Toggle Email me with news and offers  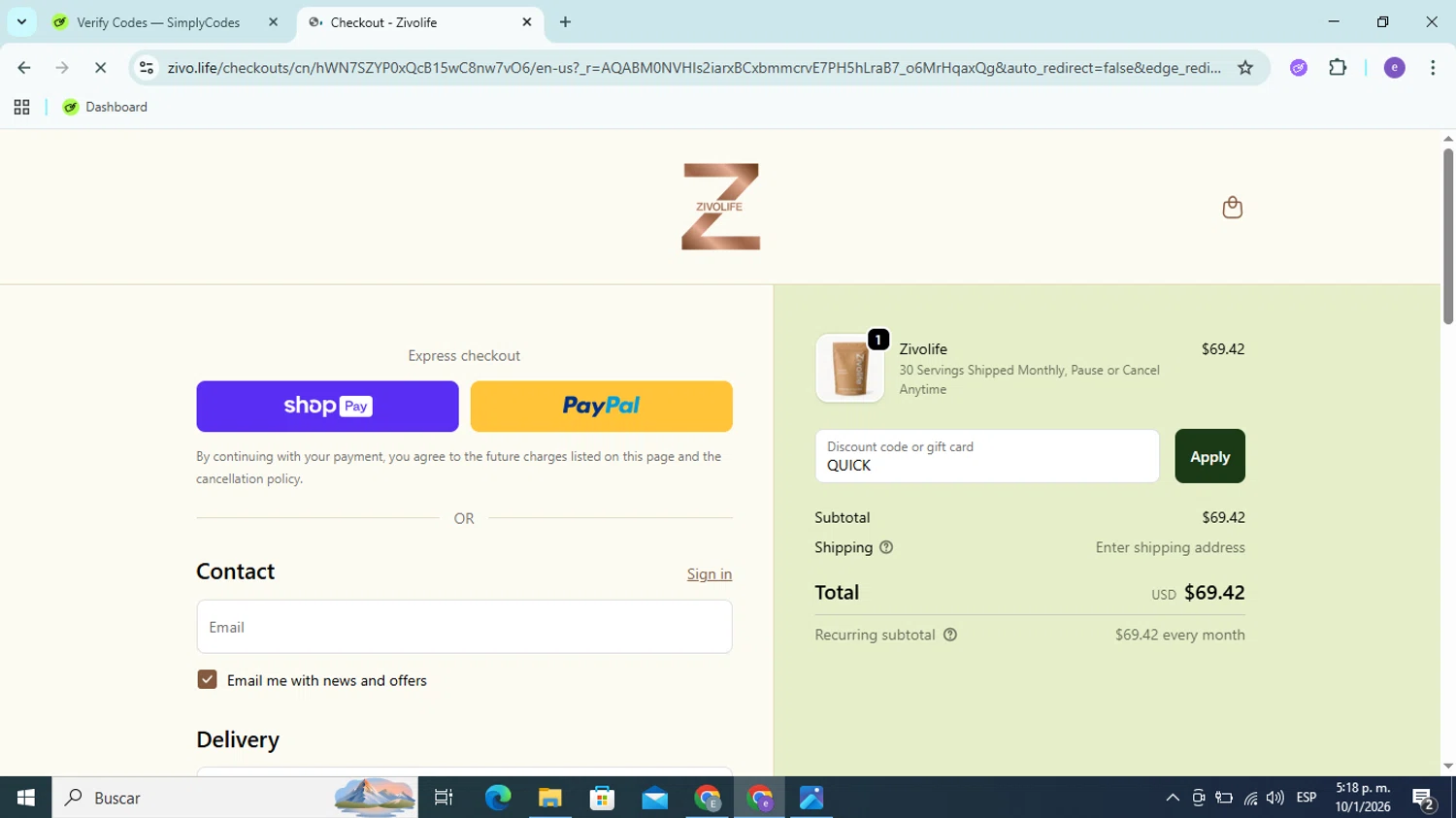point(207,679)
